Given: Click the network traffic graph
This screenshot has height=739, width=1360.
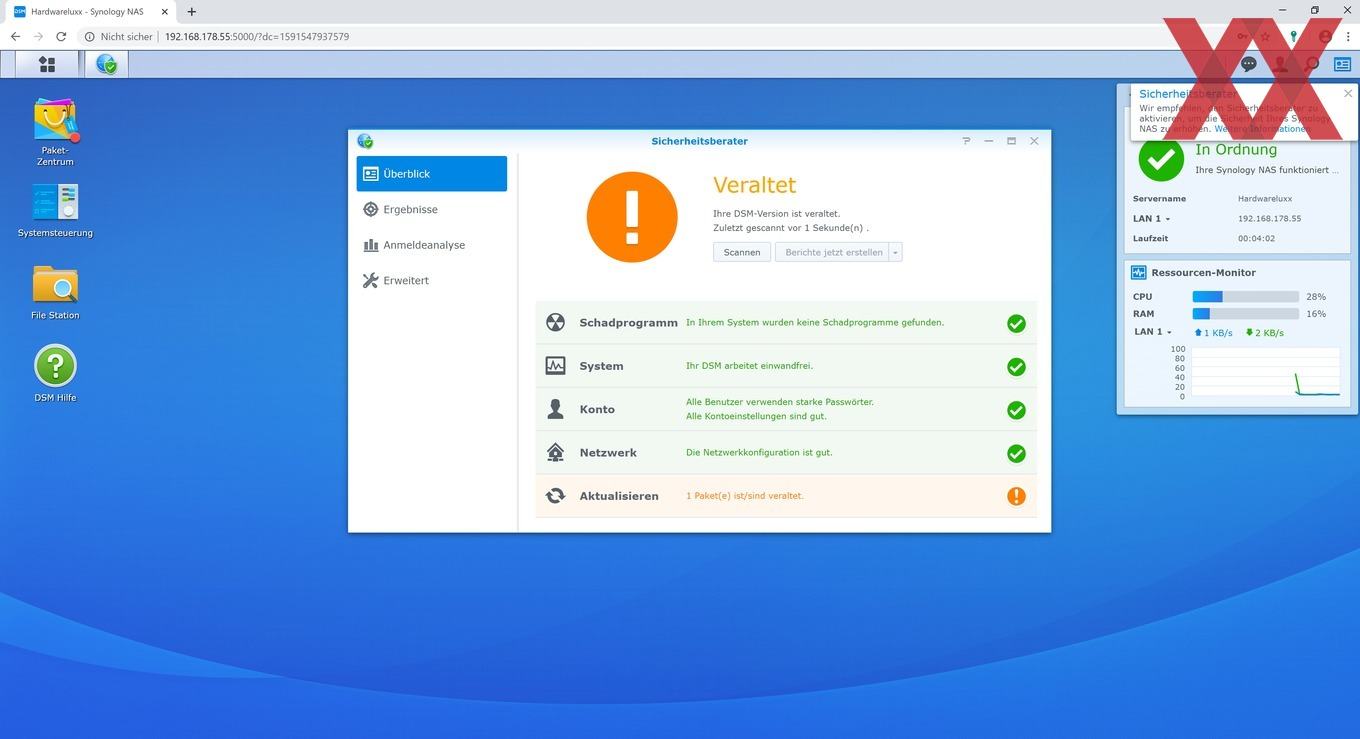Looking at the screenshot, I should pos(1265,372).
